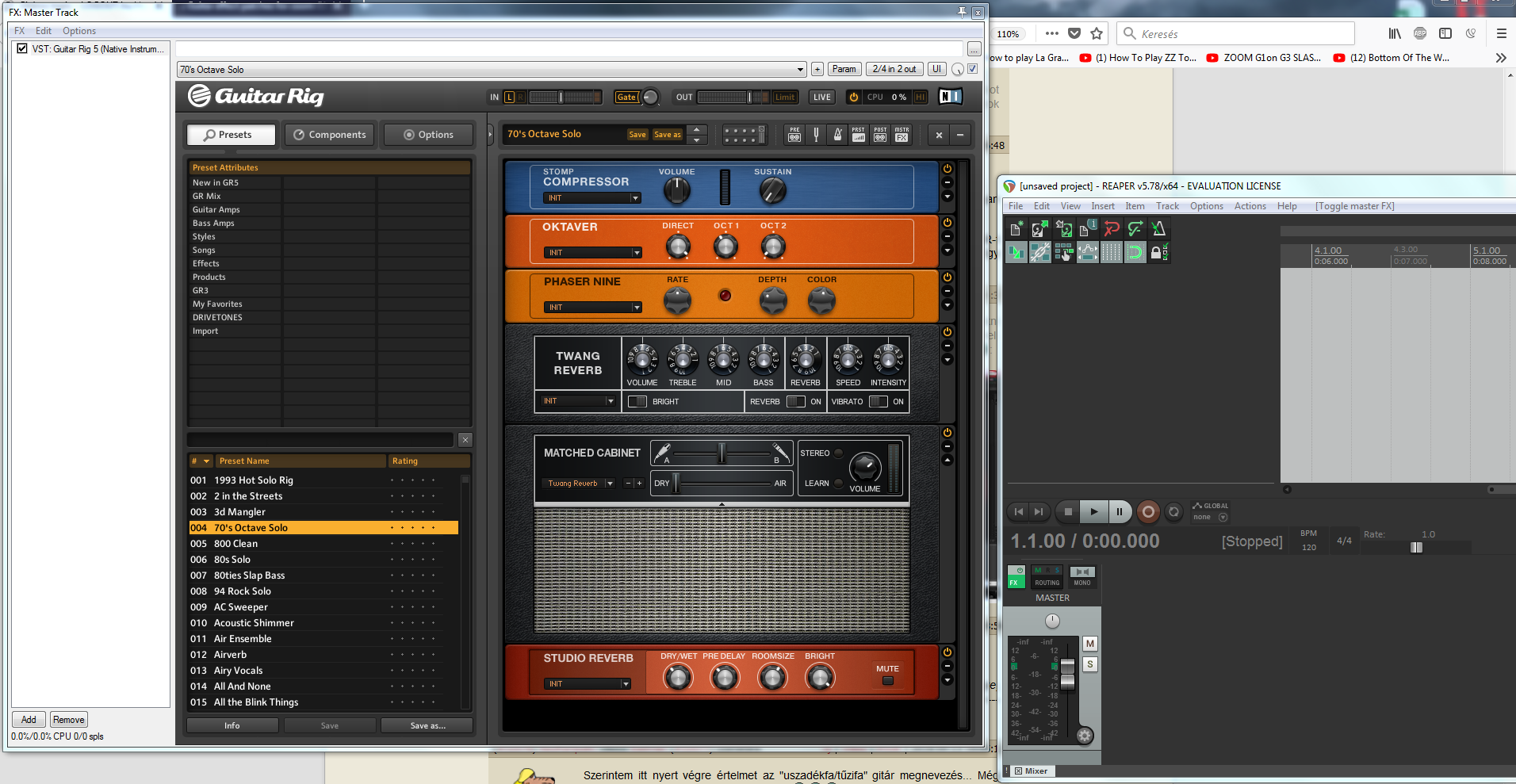Switch to Options tab in Guitar Rig
1516x784 pixels.
coord(428,135)
